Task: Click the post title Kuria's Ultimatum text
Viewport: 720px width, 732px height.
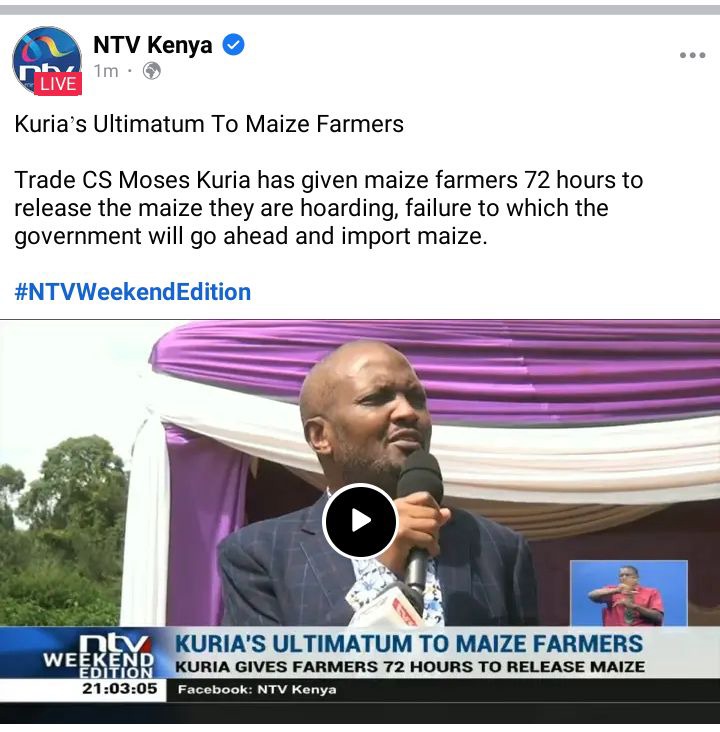Action: (x=209, y=124)
